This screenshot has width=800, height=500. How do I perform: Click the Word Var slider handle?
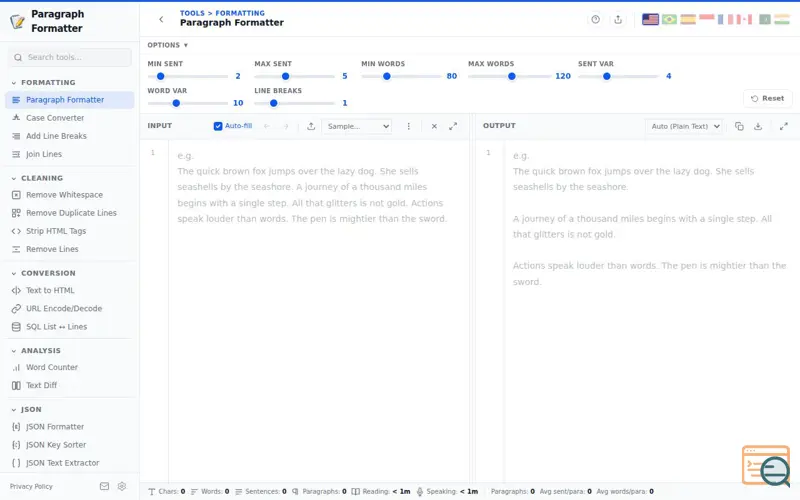(176, 103)
